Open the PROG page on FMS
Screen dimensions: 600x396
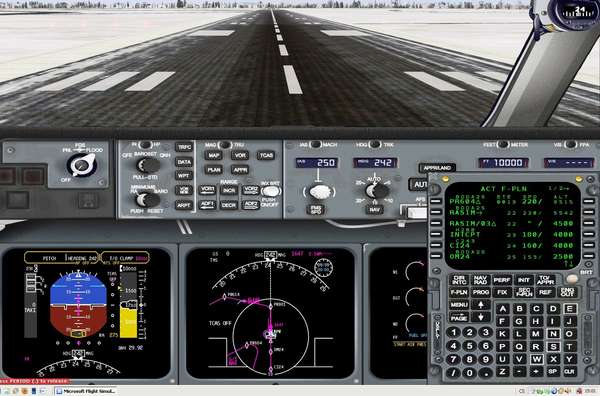[480, 293]
